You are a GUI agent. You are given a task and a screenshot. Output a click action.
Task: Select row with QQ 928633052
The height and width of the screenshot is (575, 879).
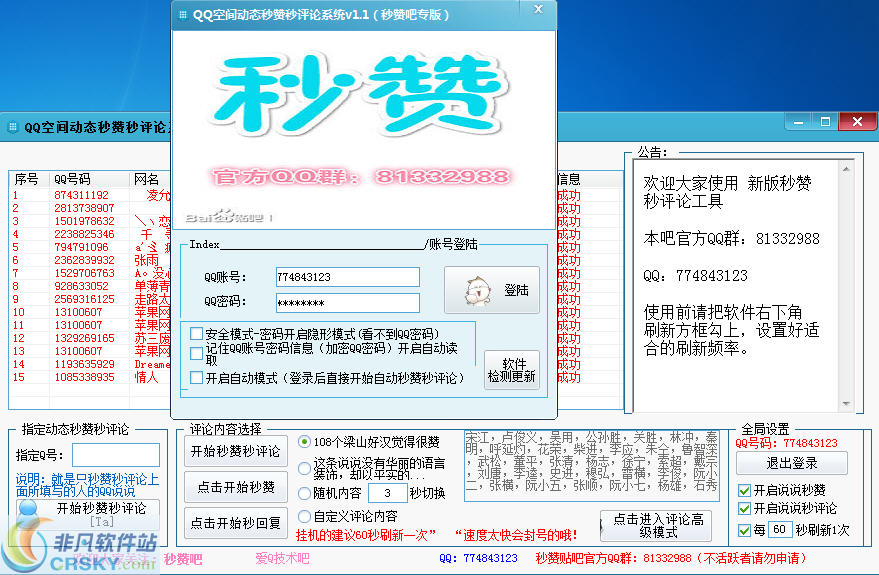[x=90, y=286]
